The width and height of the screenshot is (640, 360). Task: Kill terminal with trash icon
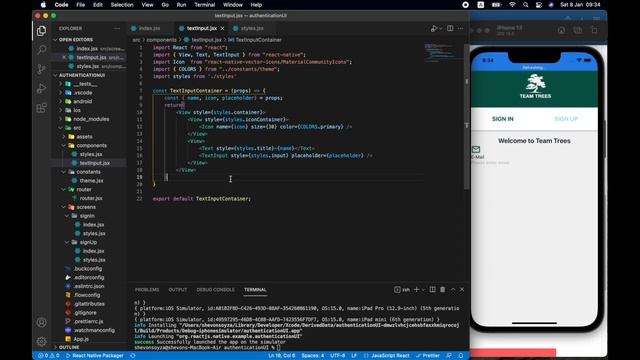[x=442, y=289]
